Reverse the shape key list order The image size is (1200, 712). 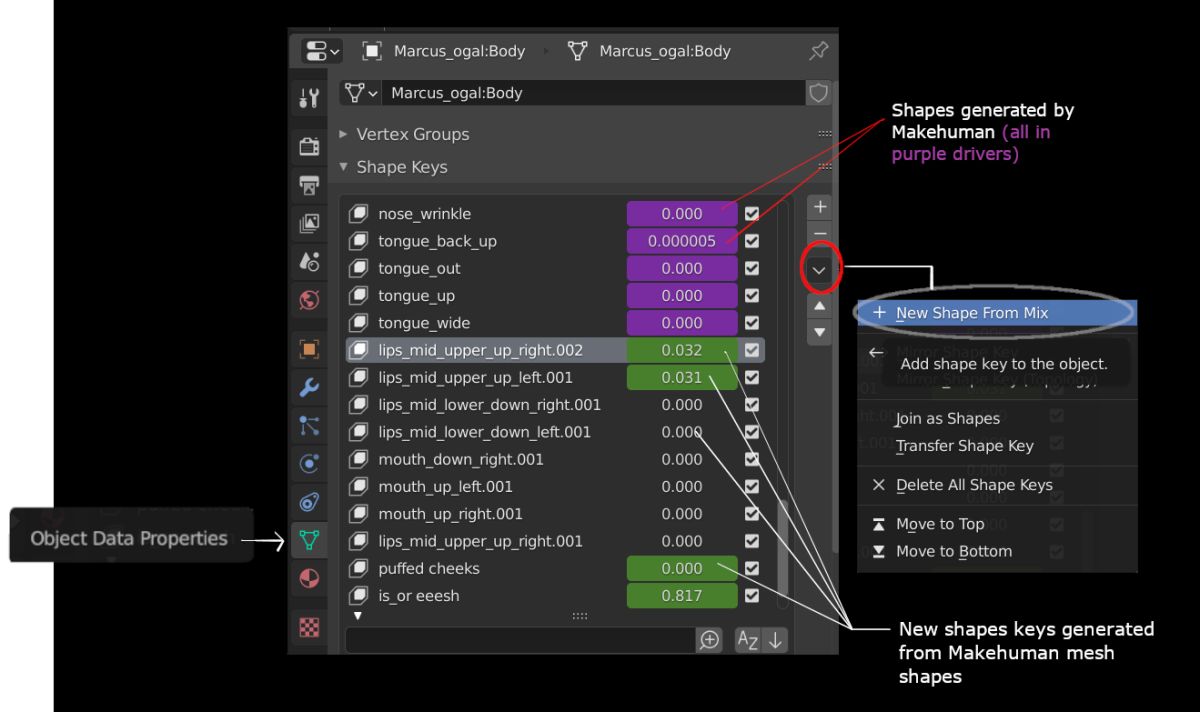(776, 640)
